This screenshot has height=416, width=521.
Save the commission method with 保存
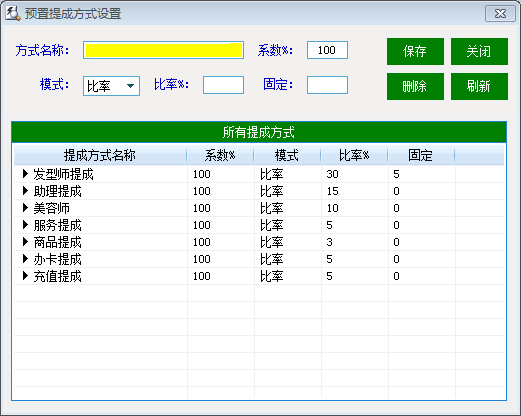click(415, 51)
